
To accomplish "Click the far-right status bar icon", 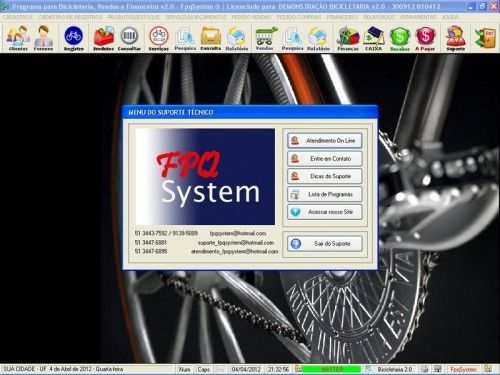I will pos(488,369).
